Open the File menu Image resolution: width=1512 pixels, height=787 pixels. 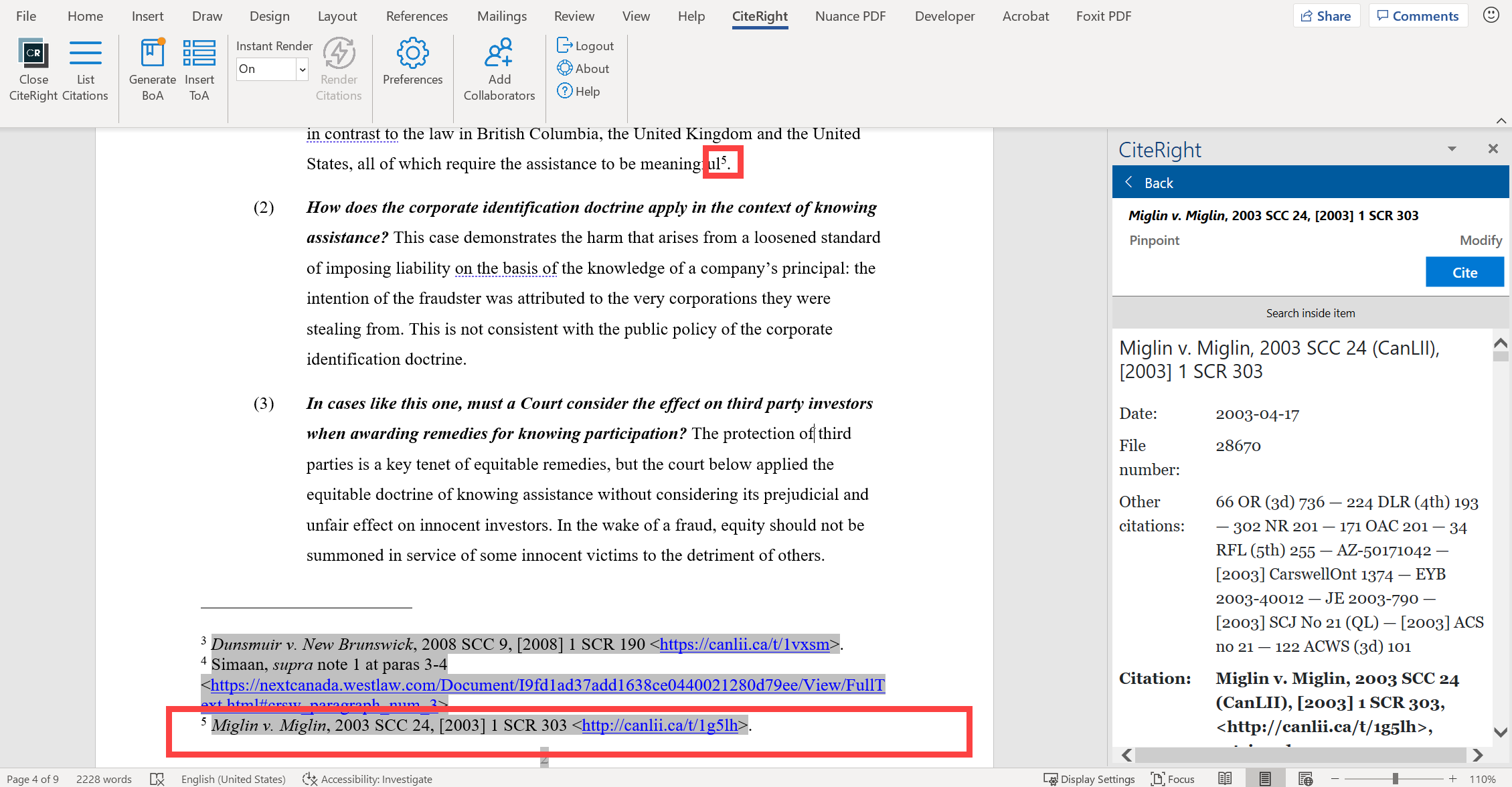point(26,16)
